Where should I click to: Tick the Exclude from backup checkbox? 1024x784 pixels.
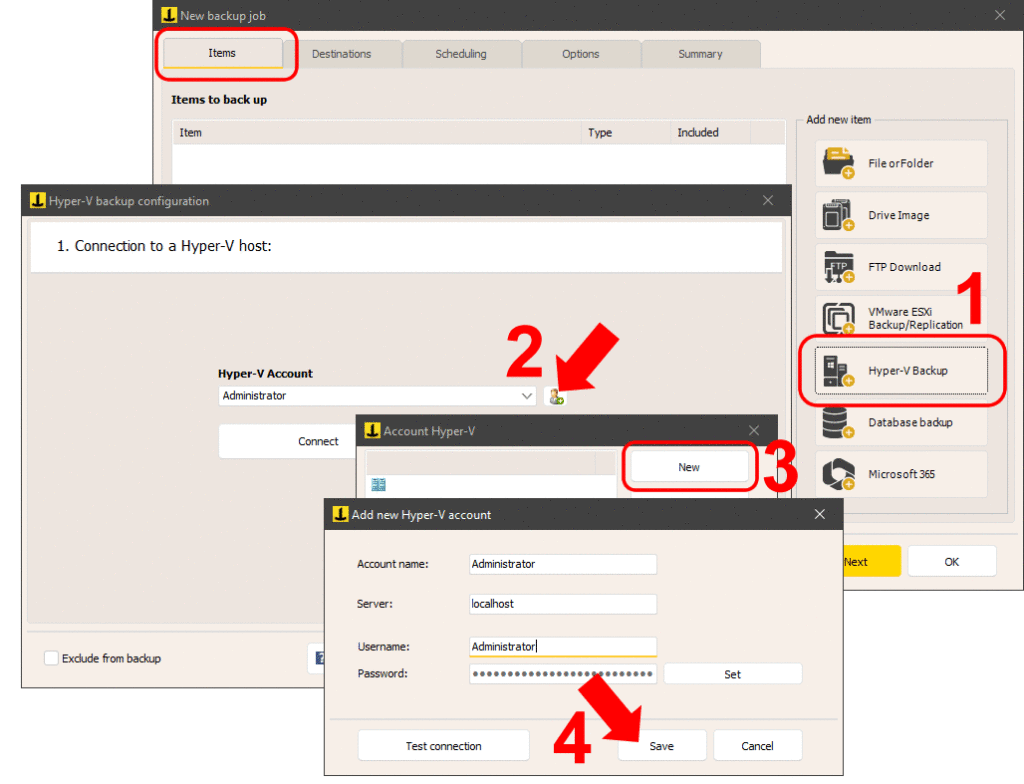[51, 658]
